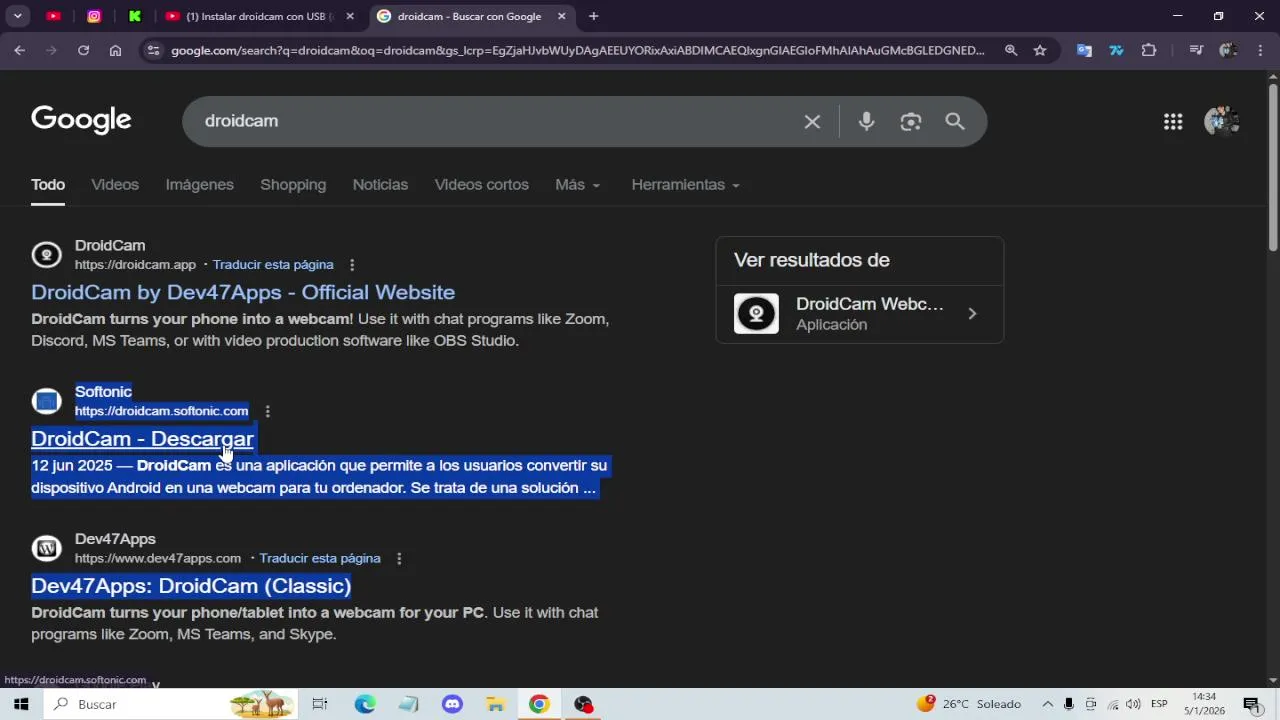Screen dimensions: 1280x720
Task: Expand the tab search dropdown
Action: pos(17,16)
